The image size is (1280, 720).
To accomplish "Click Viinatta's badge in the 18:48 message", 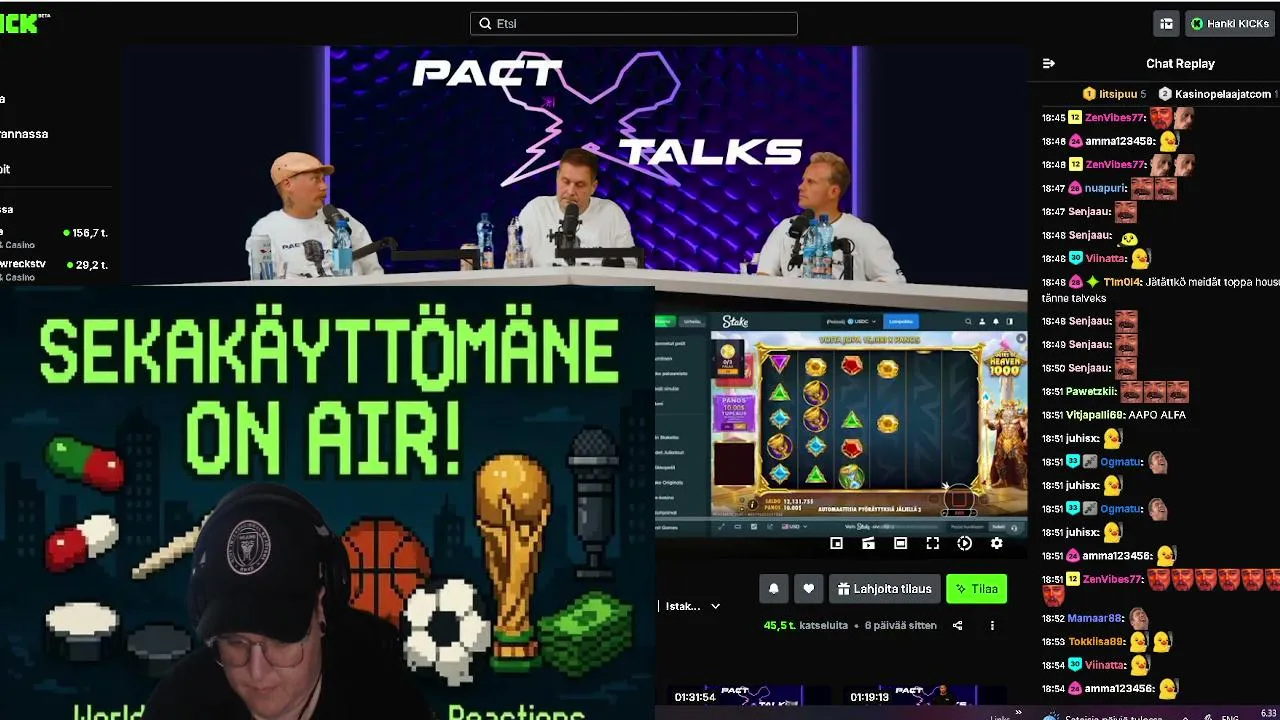I will click(x=1075, y=258).
